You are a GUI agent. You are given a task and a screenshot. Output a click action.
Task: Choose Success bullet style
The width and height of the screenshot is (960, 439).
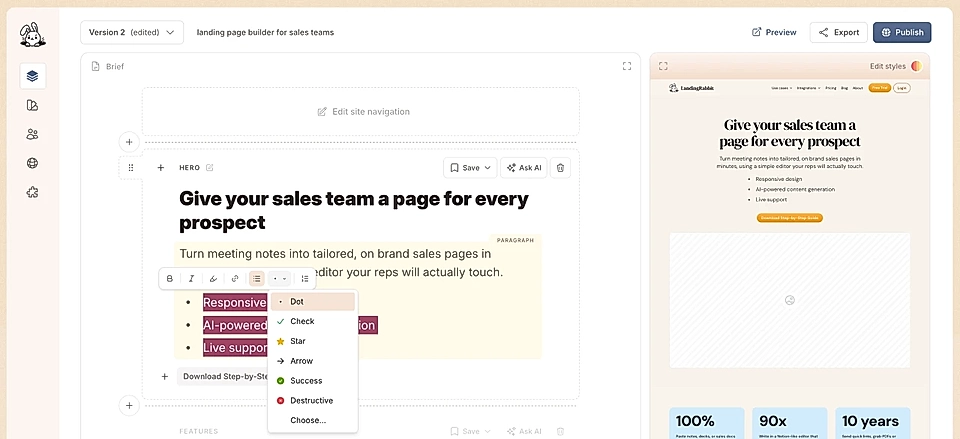(313, 380)
